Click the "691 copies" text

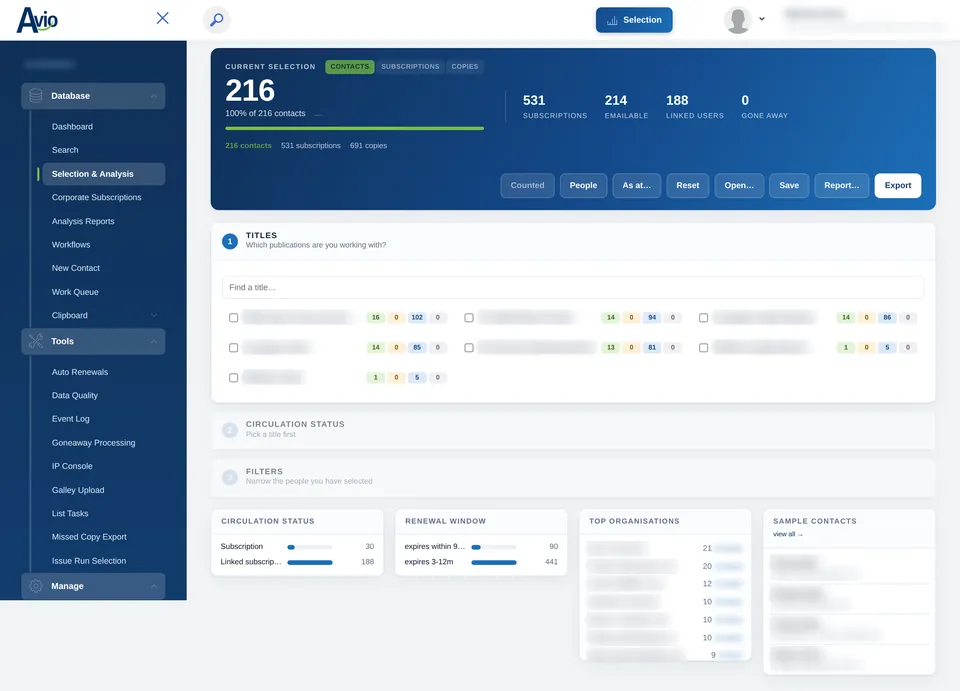coord(369,146)
